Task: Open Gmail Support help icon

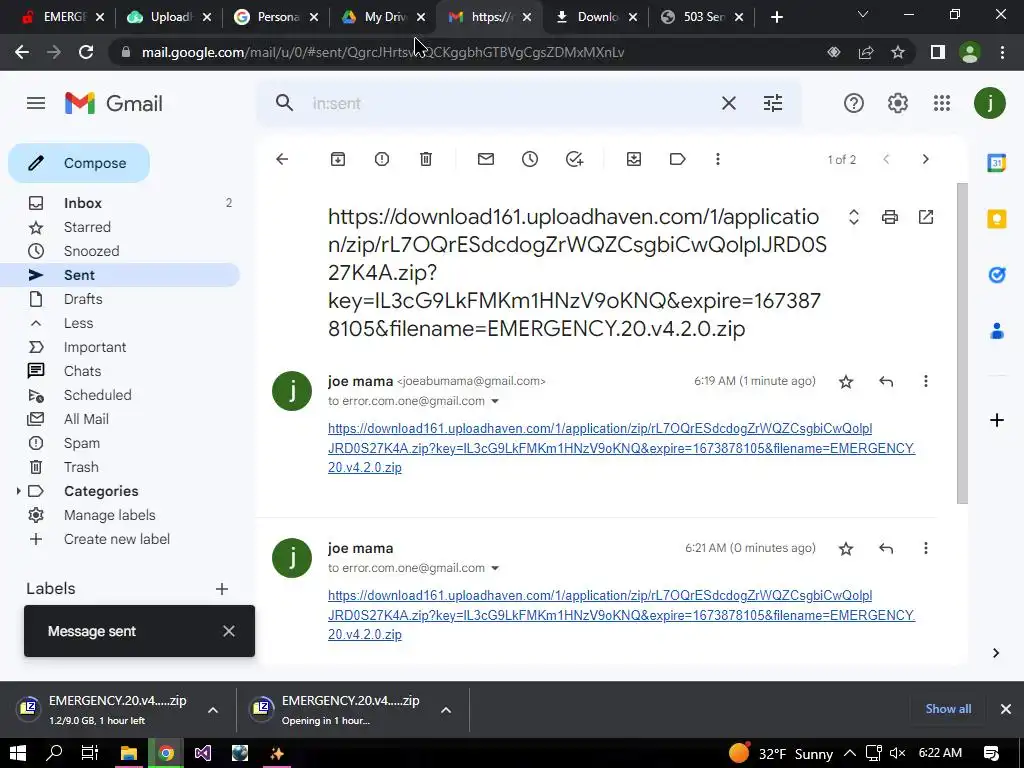Action: coord(854,103)
